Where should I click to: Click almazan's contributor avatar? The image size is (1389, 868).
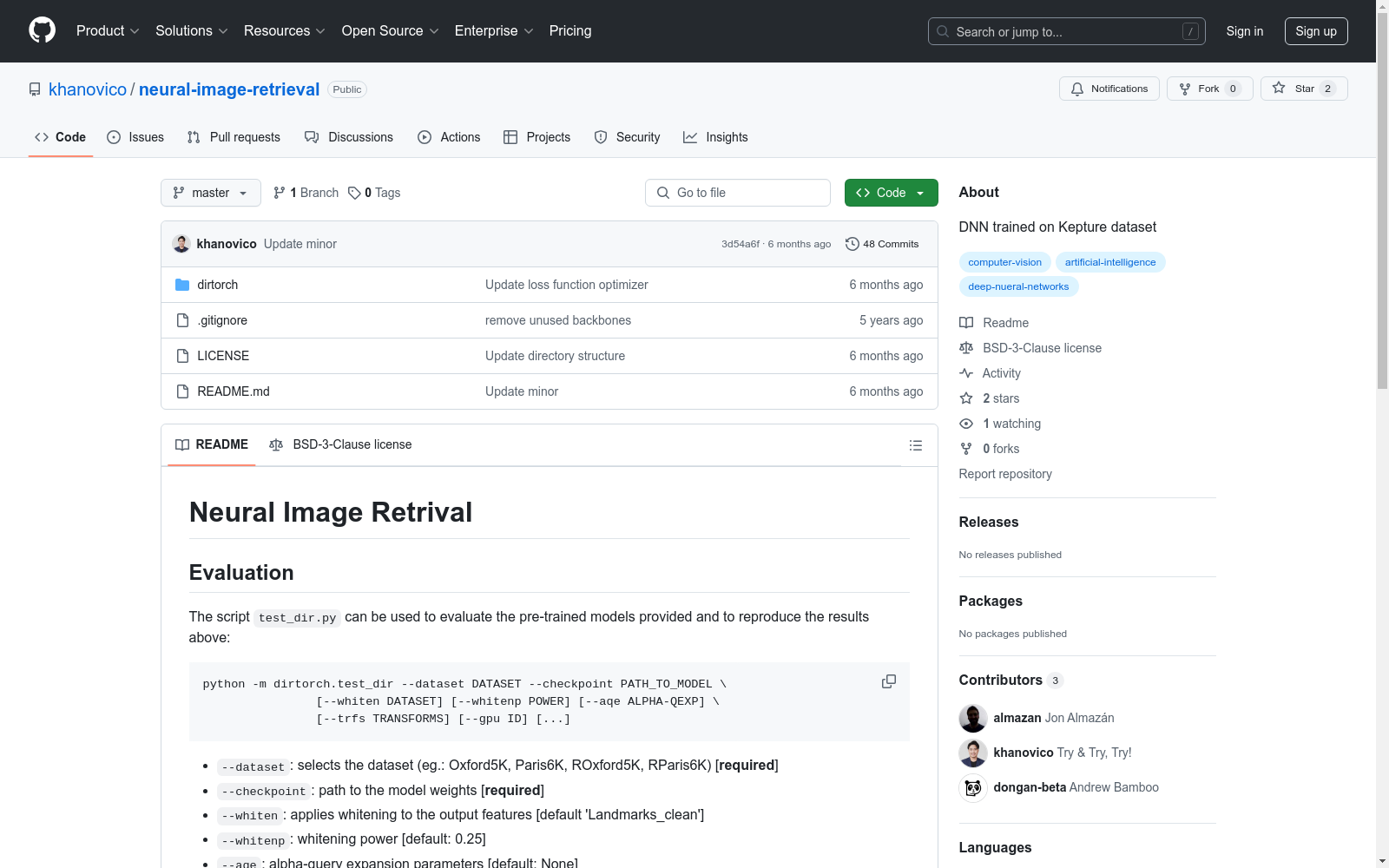(x=973, y=718)
